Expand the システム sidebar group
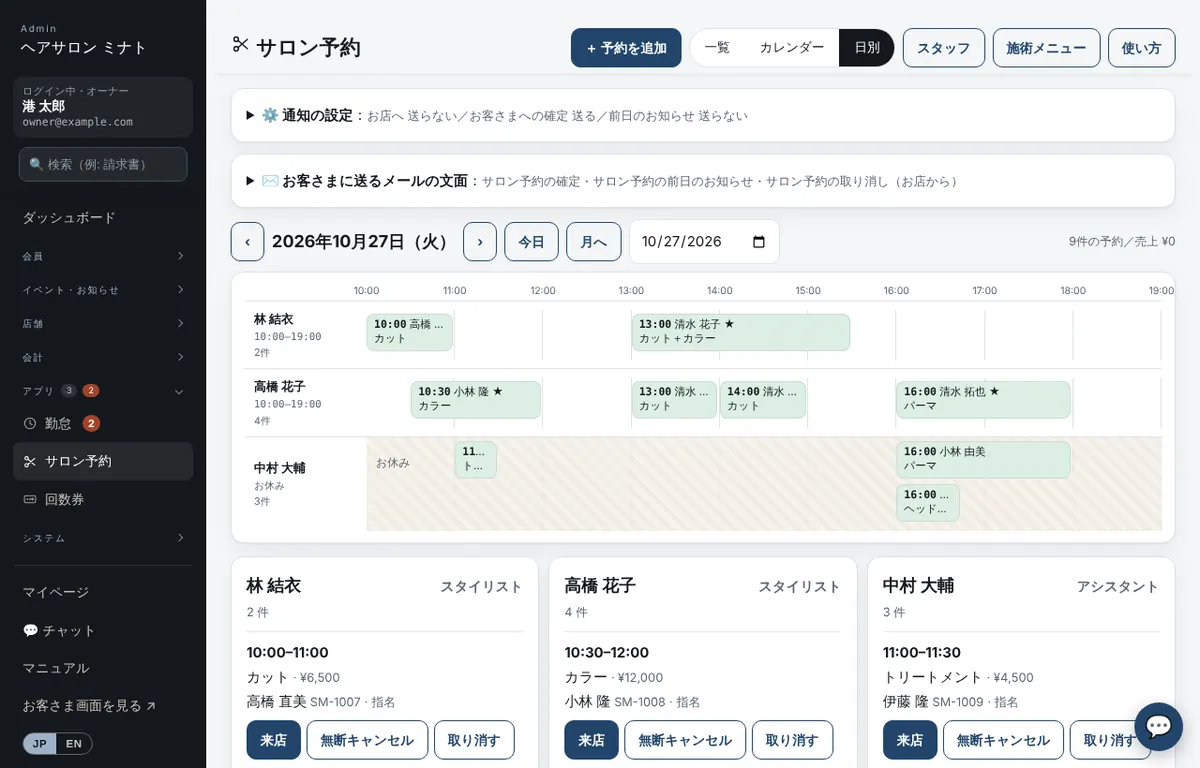Viewport: 1200px width, 768px height. [103, 538]
